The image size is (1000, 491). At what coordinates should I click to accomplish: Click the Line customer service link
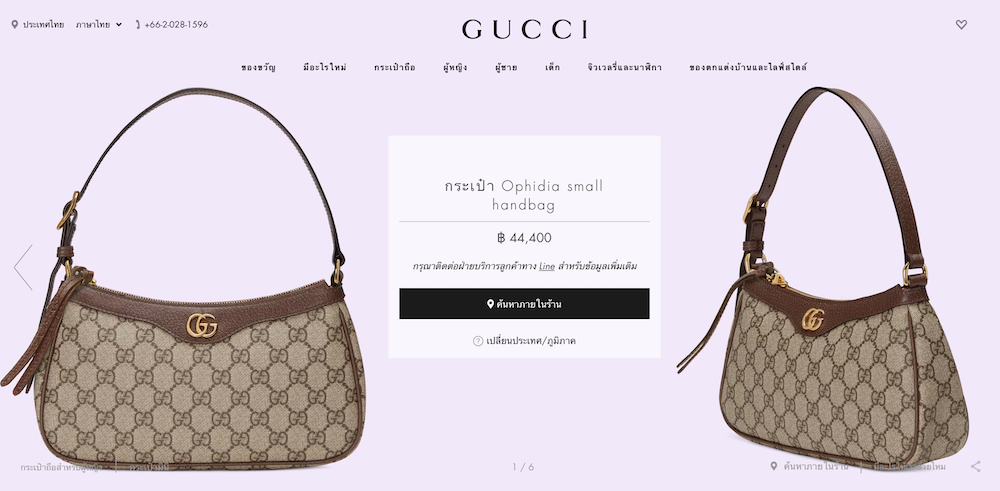(547, 267)
